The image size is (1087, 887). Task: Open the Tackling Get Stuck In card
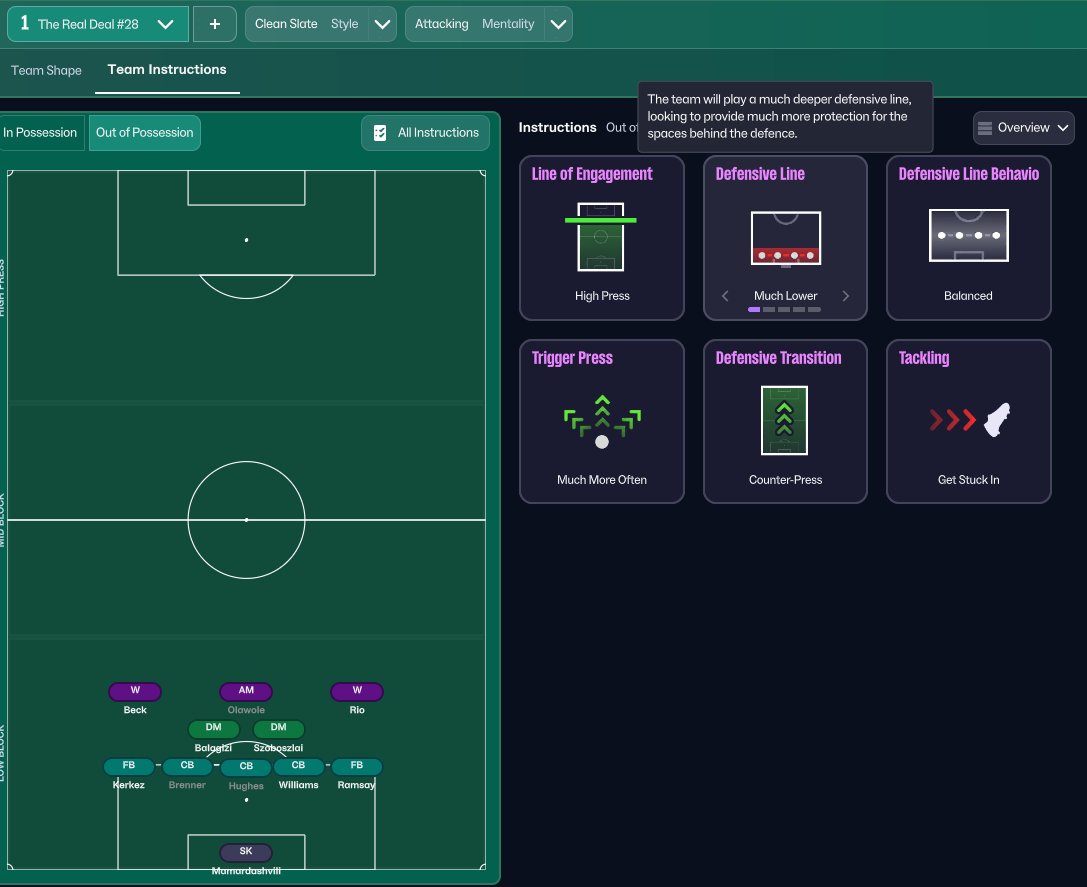(x=968, y=422)
